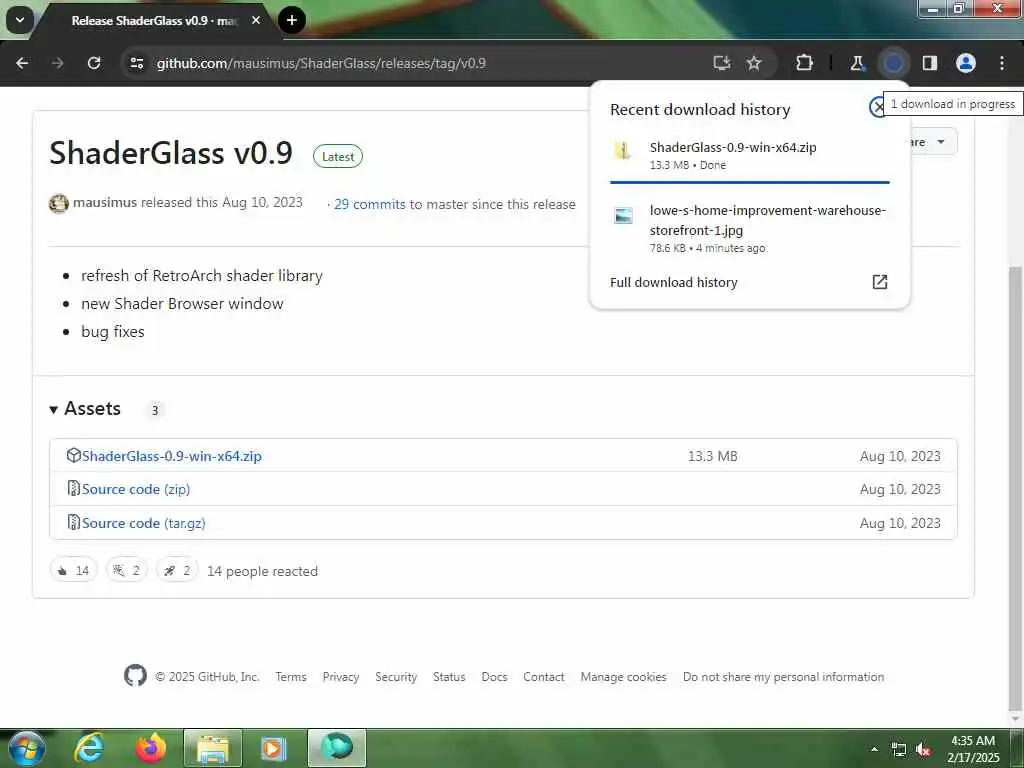This screenshot has width=1024, height=768.
Task: Open the Windows Start menu
Action: (x=27, y=748)
